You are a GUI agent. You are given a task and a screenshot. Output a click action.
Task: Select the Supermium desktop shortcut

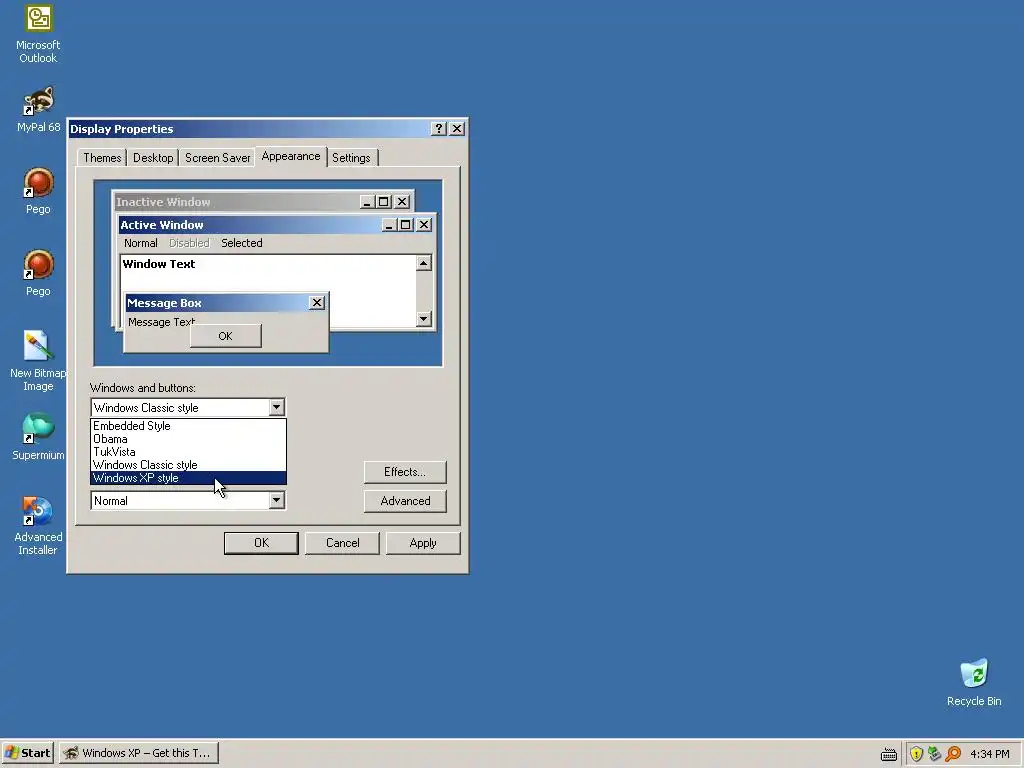coord(38,438)
